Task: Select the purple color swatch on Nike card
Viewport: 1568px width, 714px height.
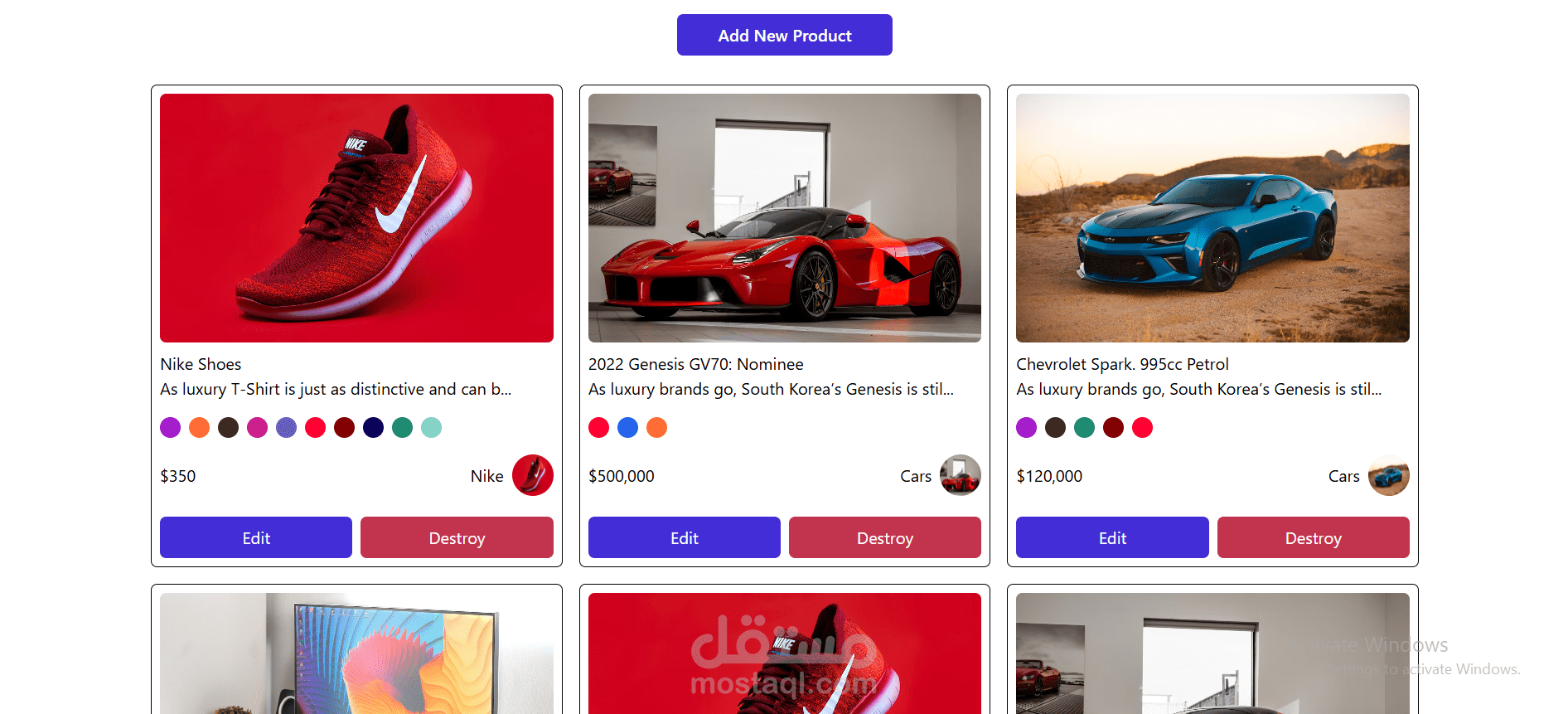Action: (170, 427)
